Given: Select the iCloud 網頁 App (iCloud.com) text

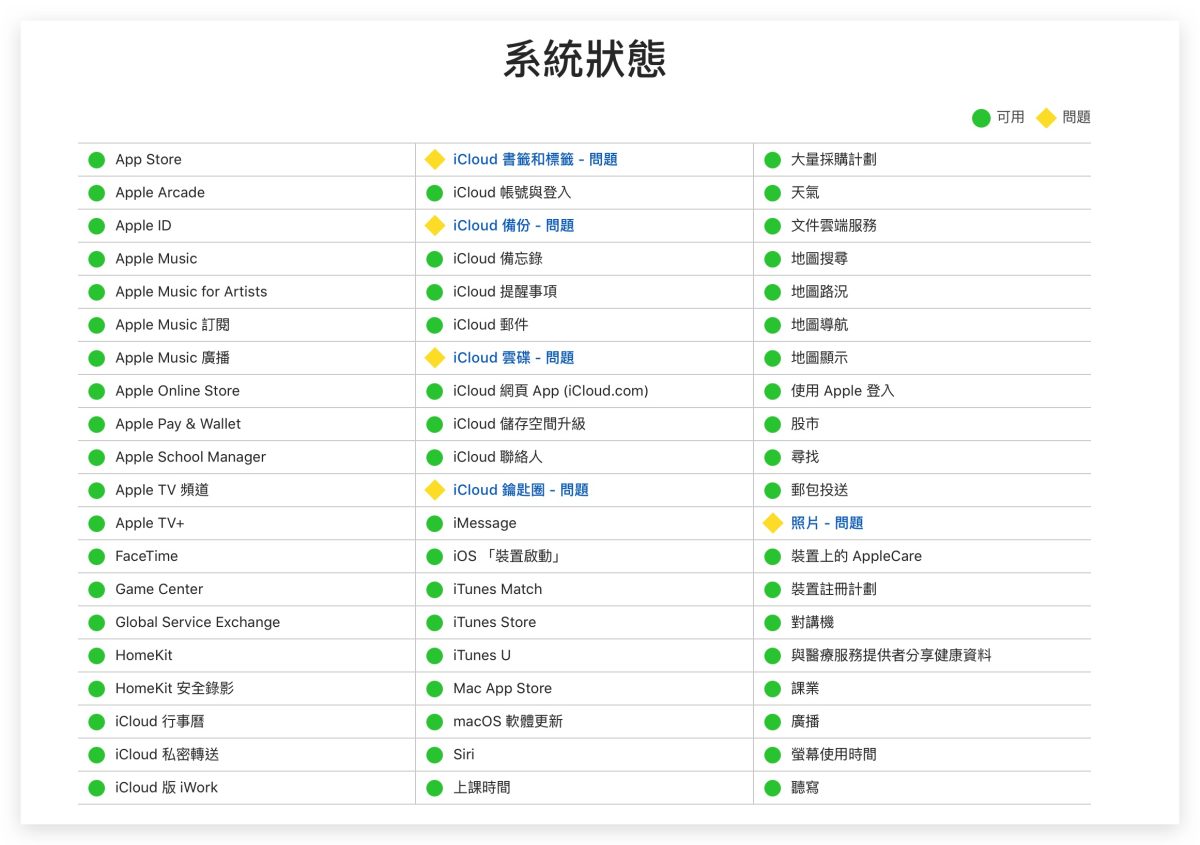Looking at the screenshot, I should (550, 391).
